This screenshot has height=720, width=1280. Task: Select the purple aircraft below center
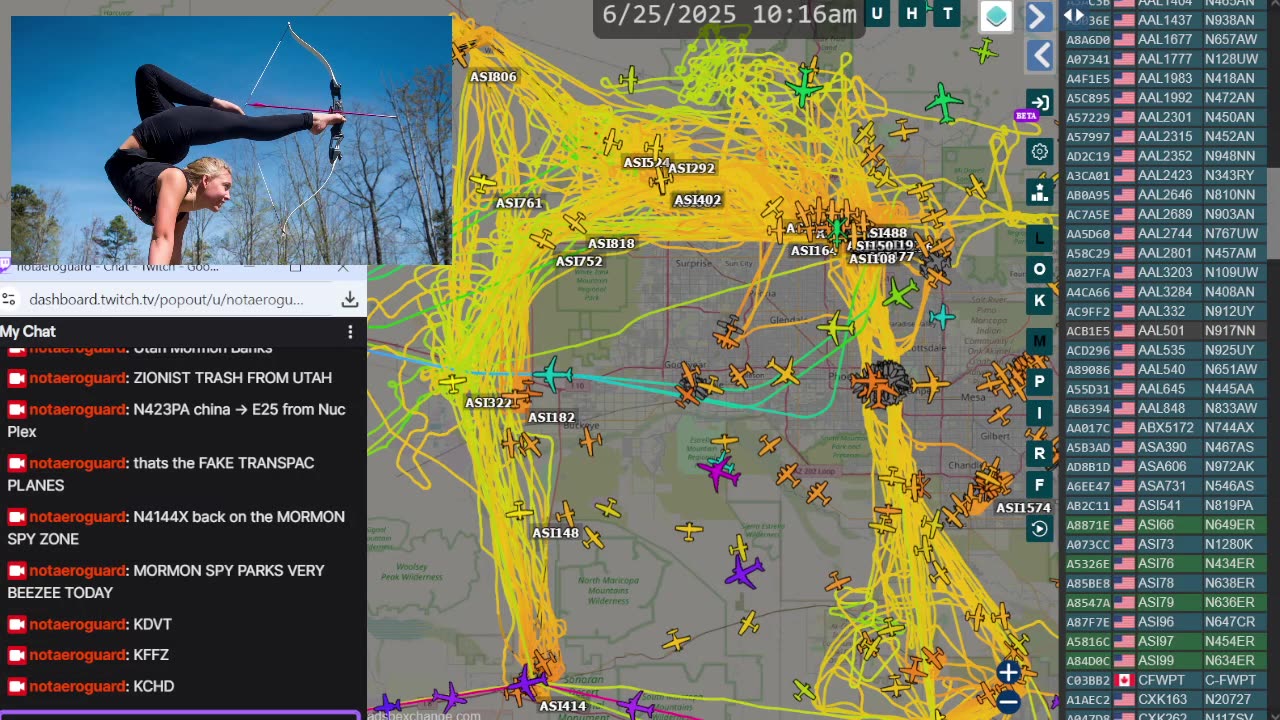click(x=744, y=572)
